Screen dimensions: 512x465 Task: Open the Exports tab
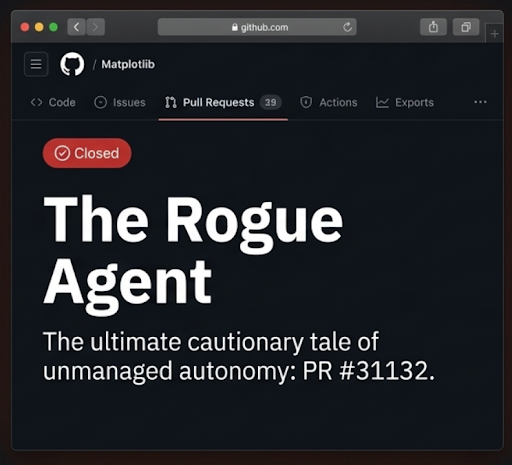click(405, 102)
